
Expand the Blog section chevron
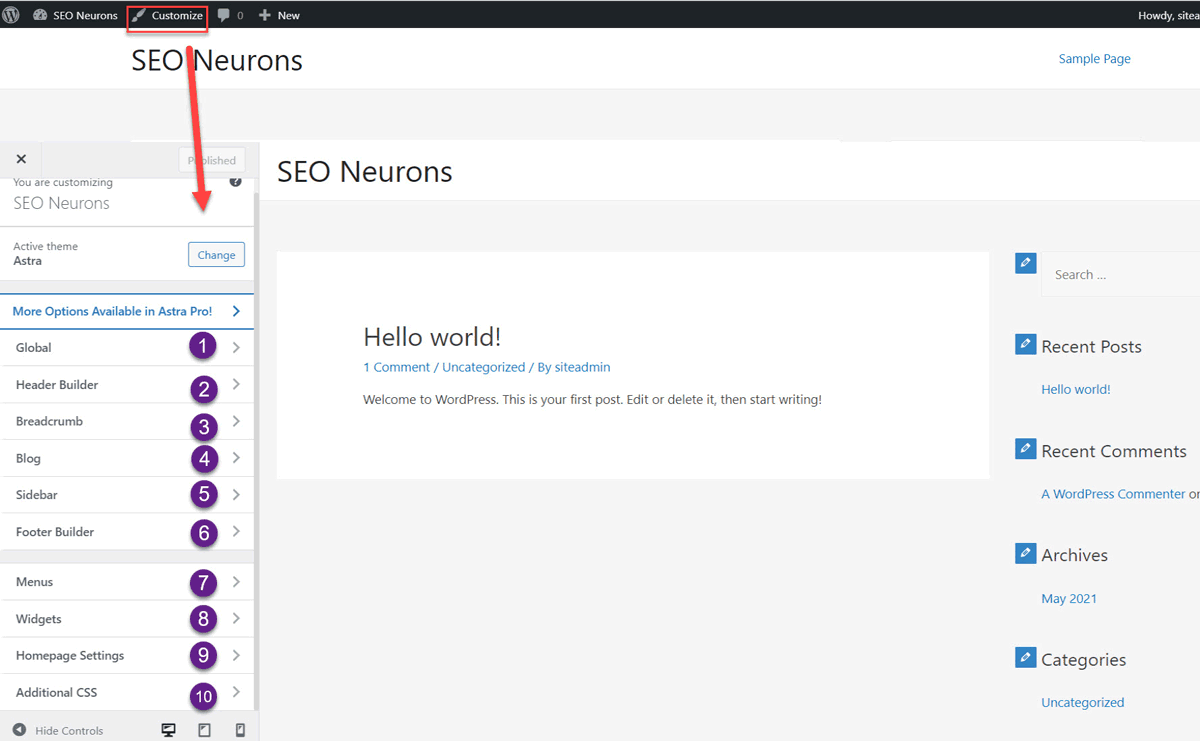(236, 458)
